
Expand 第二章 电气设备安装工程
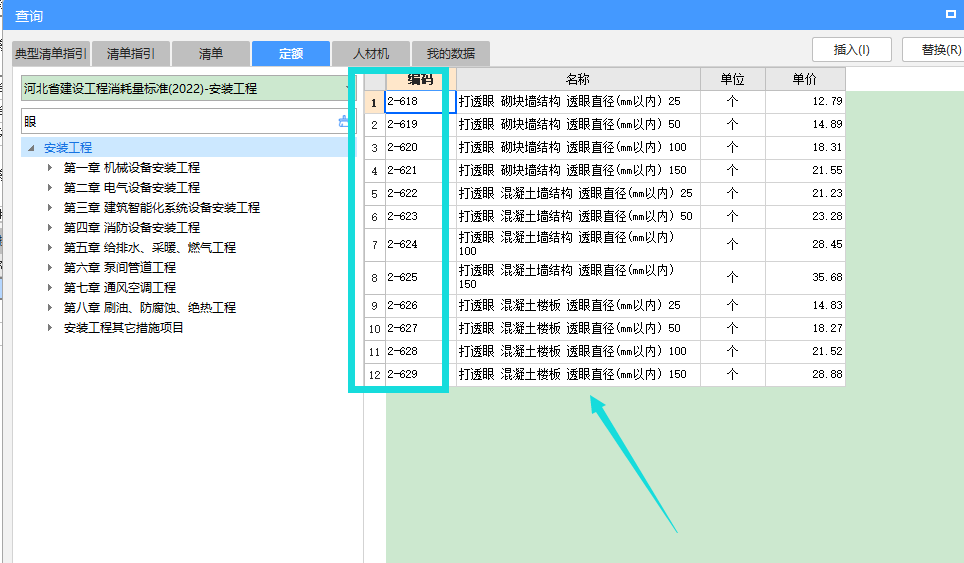coord(50,187)
